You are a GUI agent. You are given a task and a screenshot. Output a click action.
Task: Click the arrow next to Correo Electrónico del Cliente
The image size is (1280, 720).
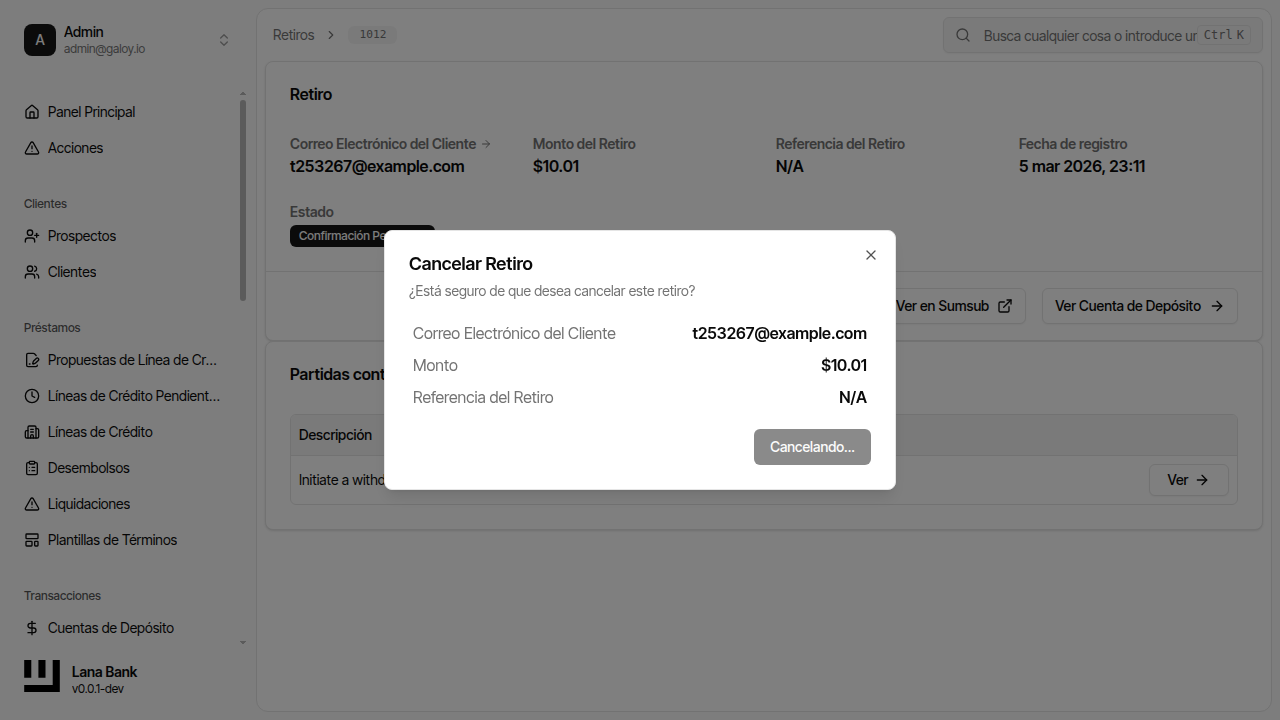[486, 143]
